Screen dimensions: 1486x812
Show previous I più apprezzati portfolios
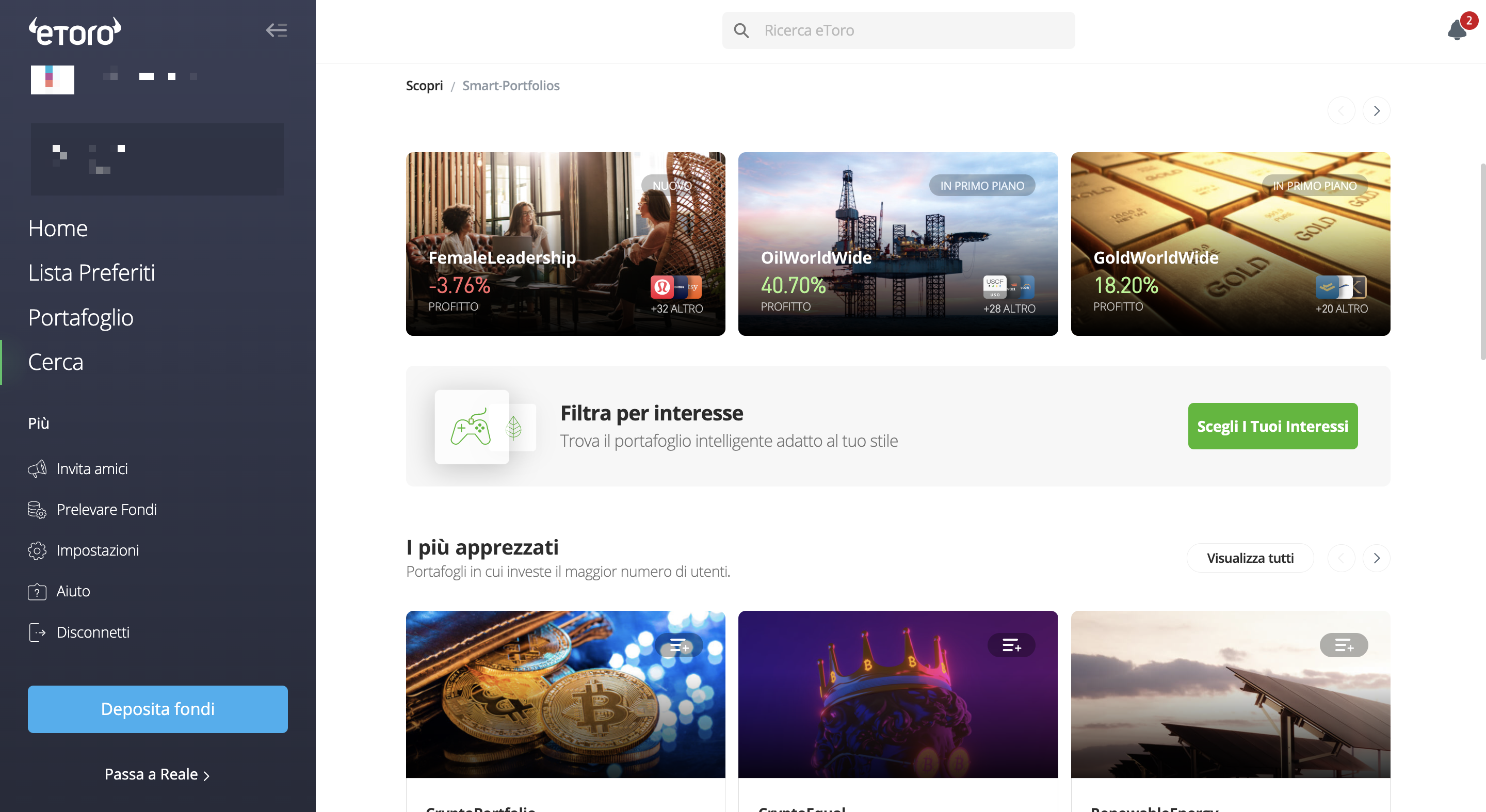[x=1341, y=558]
